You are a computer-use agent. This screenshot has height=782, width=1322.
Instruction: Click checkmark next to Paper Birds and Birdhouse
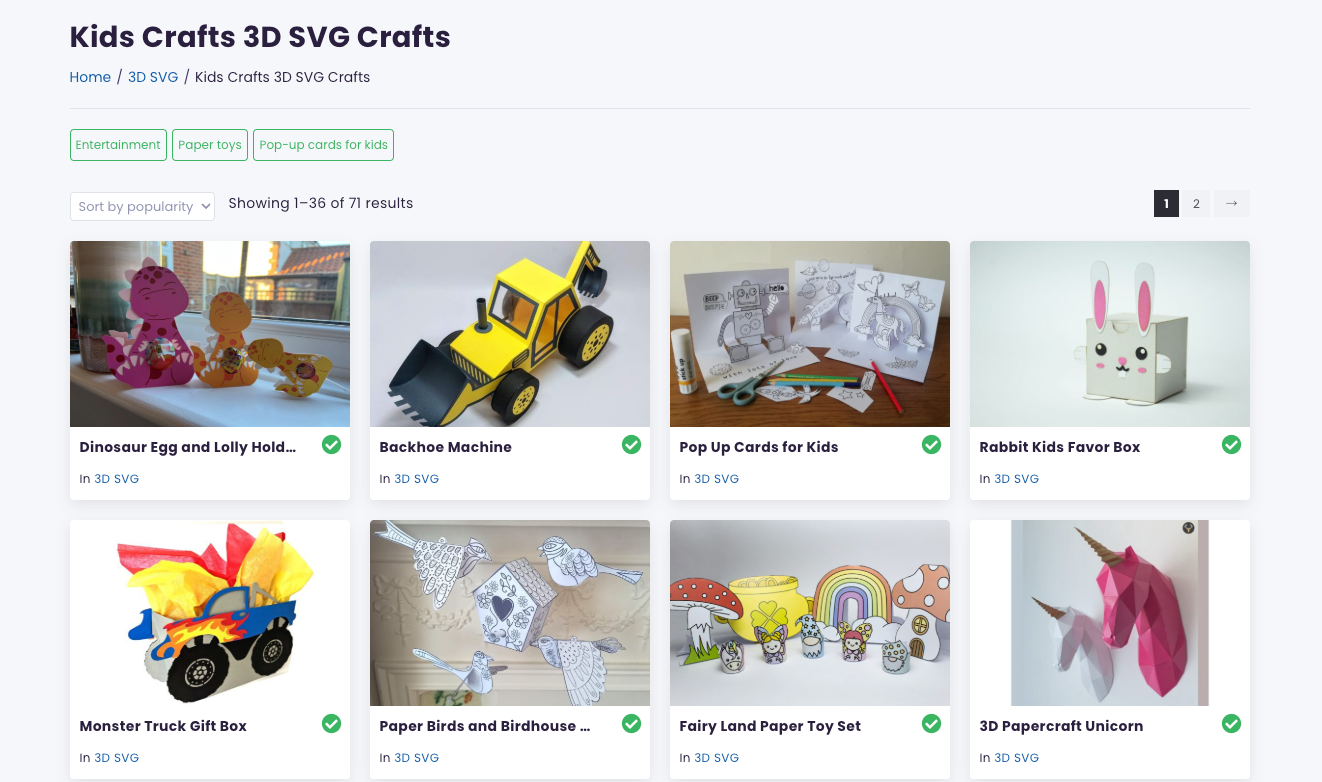(x=631, y=724)
